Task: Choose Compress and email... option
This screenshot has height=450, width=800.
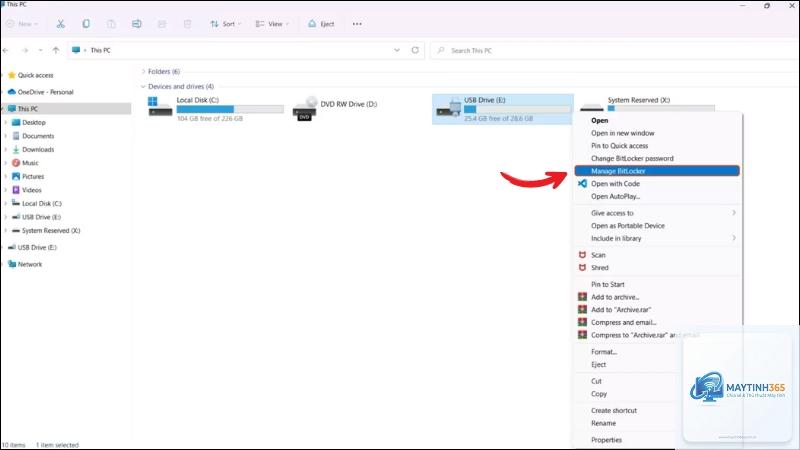Action: pos(623,322)
